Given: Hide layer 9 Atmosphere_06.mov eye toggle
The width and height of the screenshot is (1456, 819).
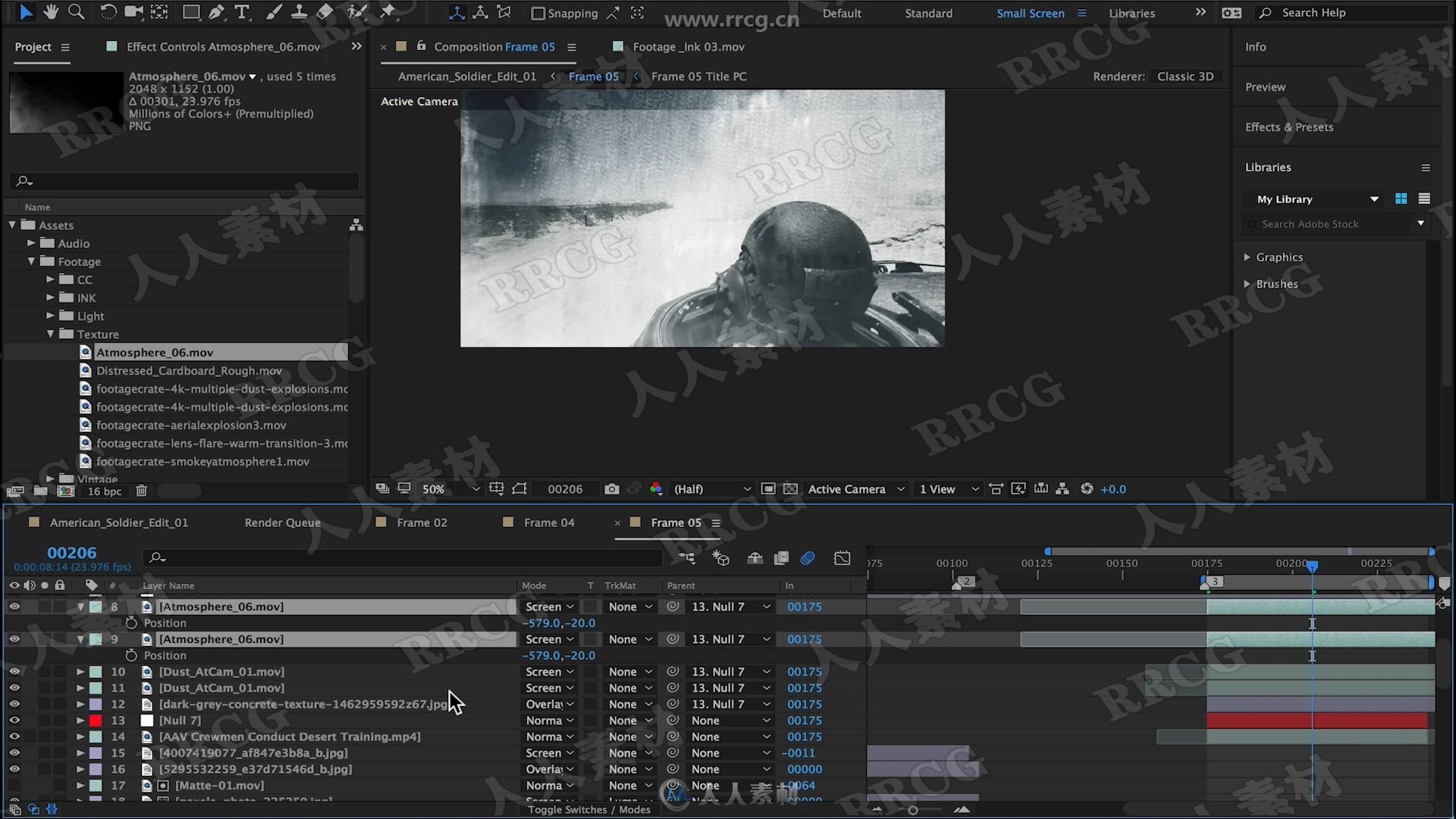Looking at the screenshot, I should click(14, 639).
